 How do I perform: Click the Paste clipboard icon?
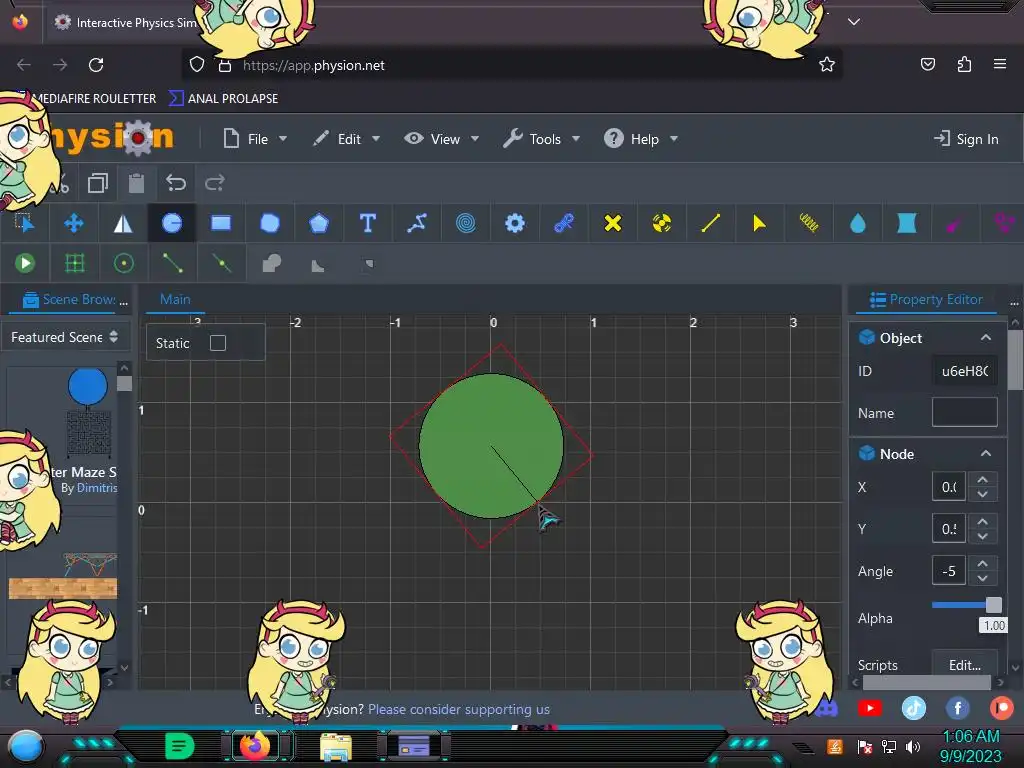[x=136, y=183]
